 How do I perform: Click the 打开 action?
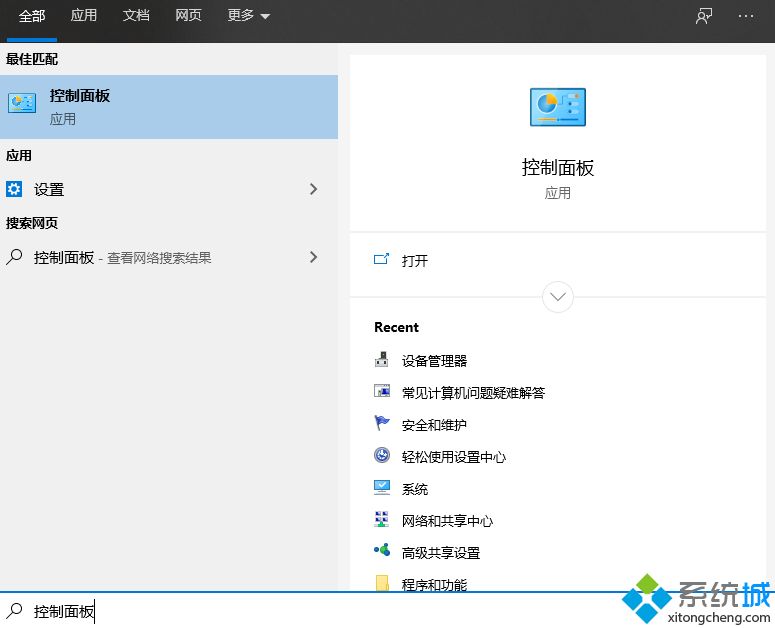point(415,260)
